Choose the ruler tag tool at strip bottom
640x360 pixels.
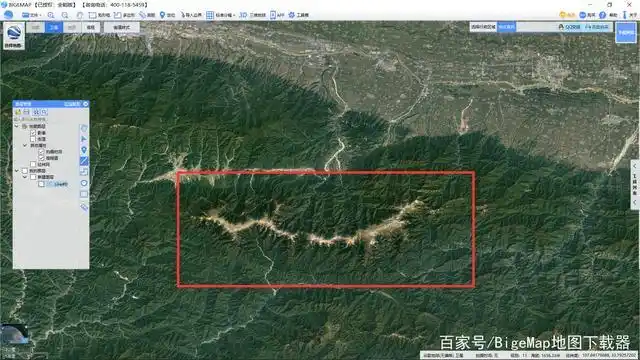point(84,207)
